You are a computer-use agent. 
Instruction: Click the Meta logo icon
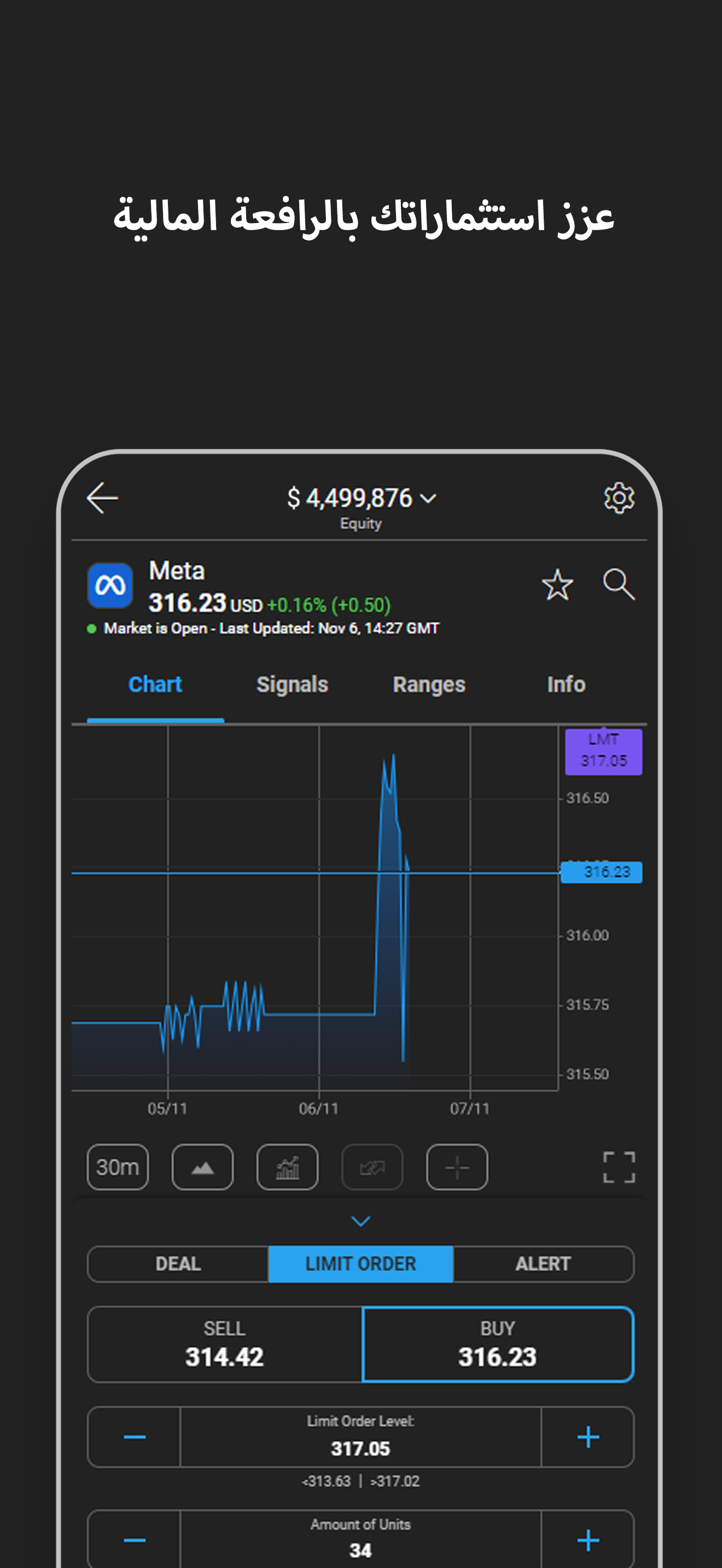click(x=110, y=585)
